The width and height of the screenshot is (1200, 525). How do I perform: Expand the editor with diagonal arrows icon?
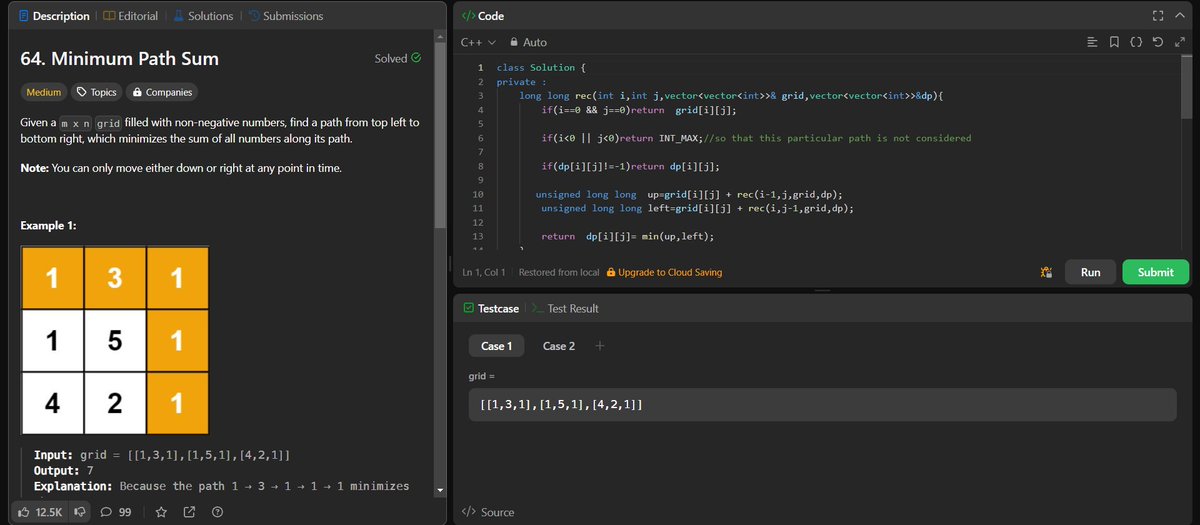(x=1179, y=43)
